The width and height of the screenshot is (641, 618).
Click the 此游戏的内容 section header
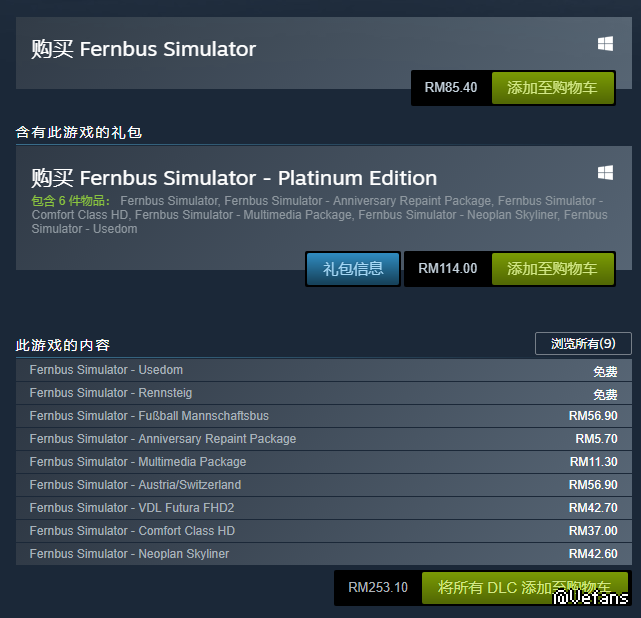click(63, 345)
